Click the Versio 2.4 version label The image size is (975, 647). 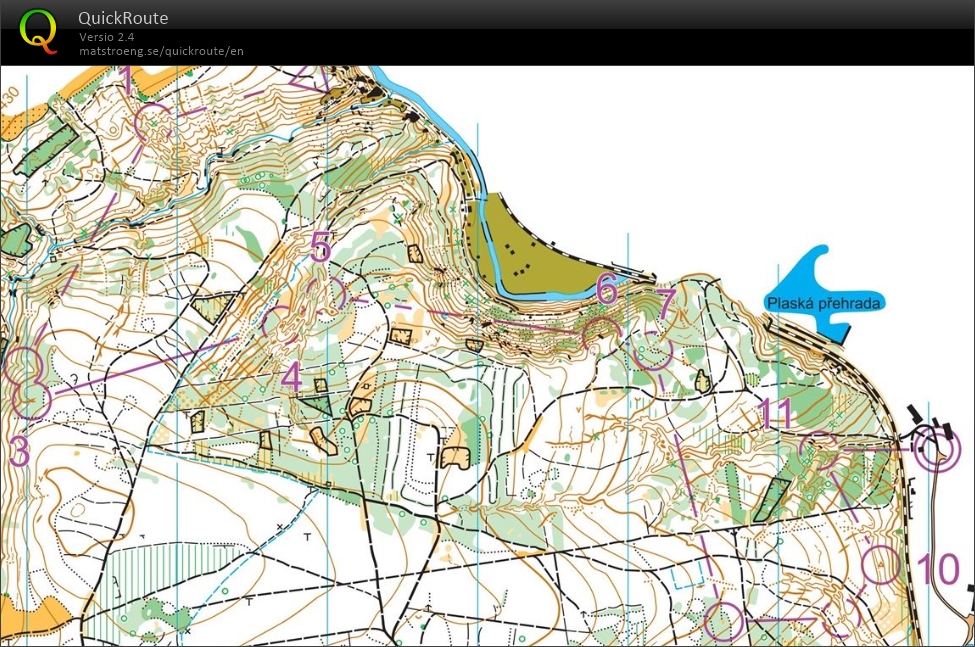click(106, 37)
